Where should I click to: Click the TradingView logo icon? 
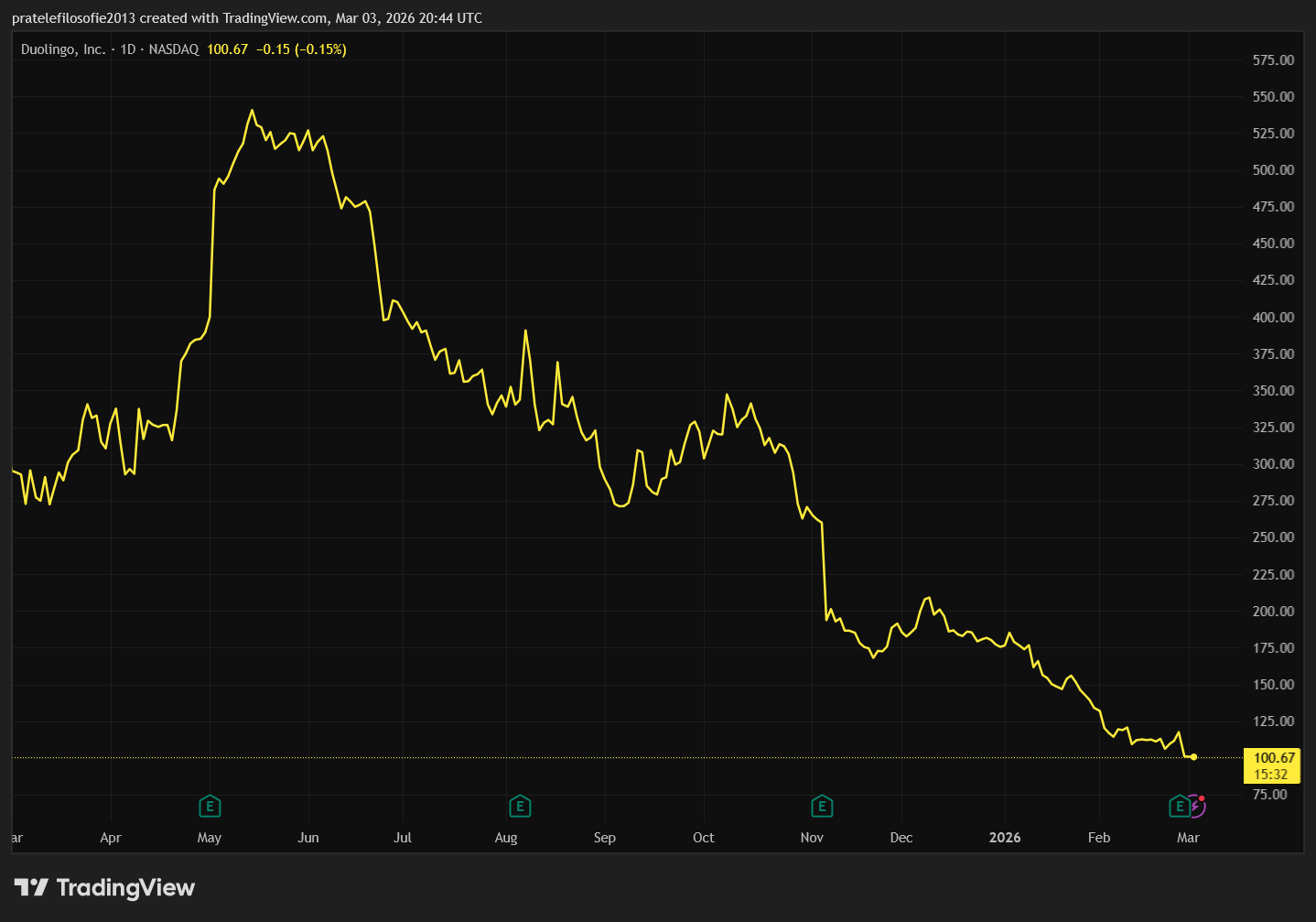pyautogui.click(x=31, y=887)
